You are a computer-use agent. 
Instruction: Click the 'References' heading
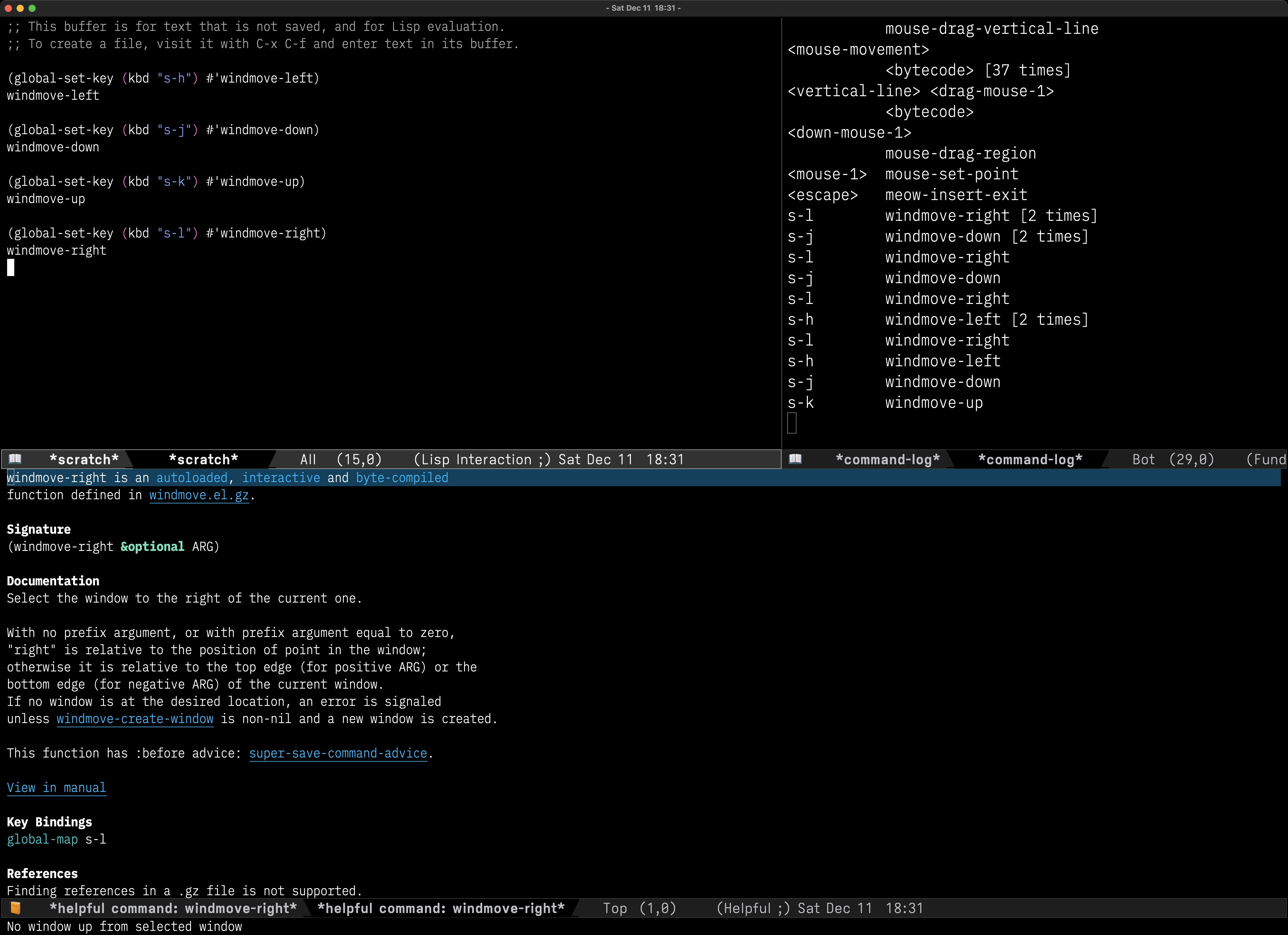click(x=42, y=874)
